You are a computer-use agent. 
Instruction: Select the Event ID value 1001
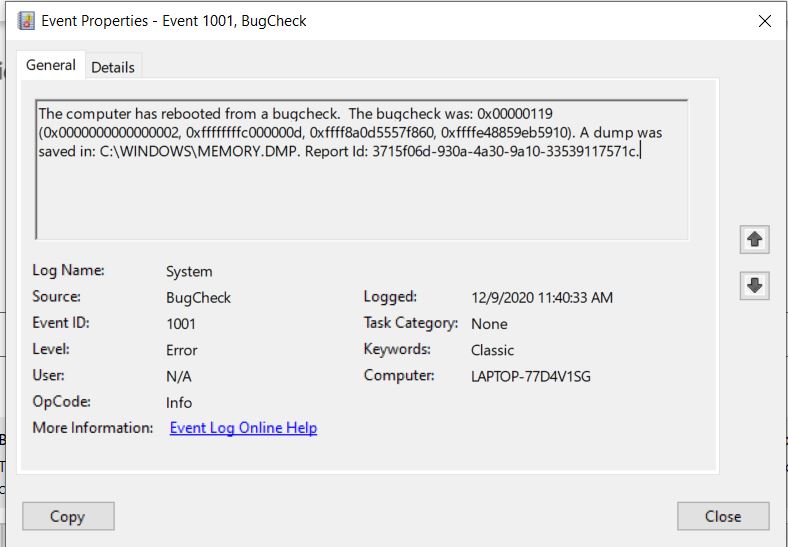(x=180, y=324)
